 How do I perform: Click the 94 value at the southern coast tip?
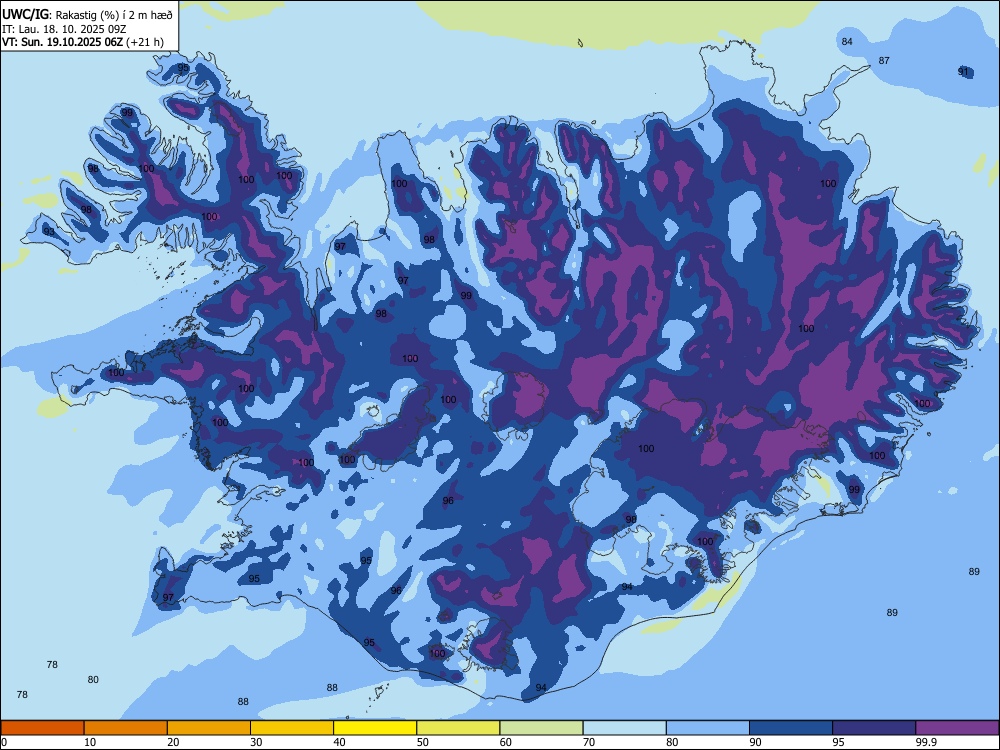click(x=541, y=688)
